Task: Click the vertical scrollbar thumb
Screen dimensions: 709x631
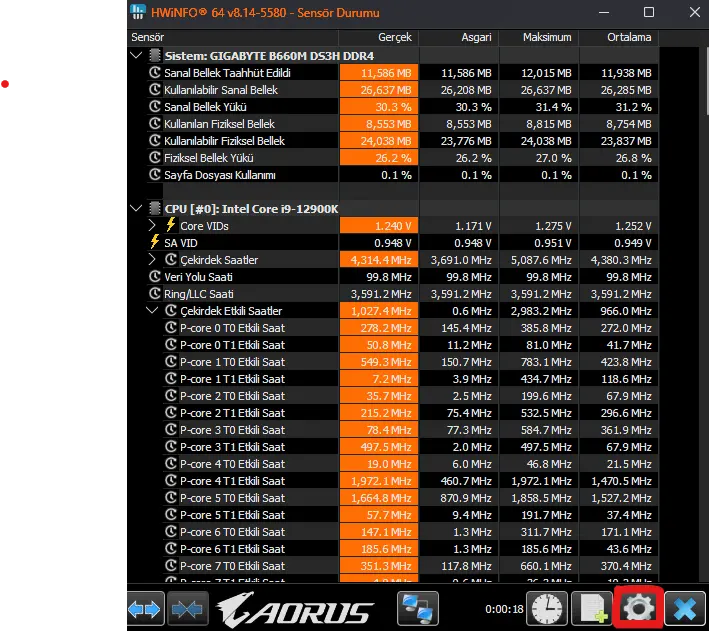Action: click(x=706, y=80)
